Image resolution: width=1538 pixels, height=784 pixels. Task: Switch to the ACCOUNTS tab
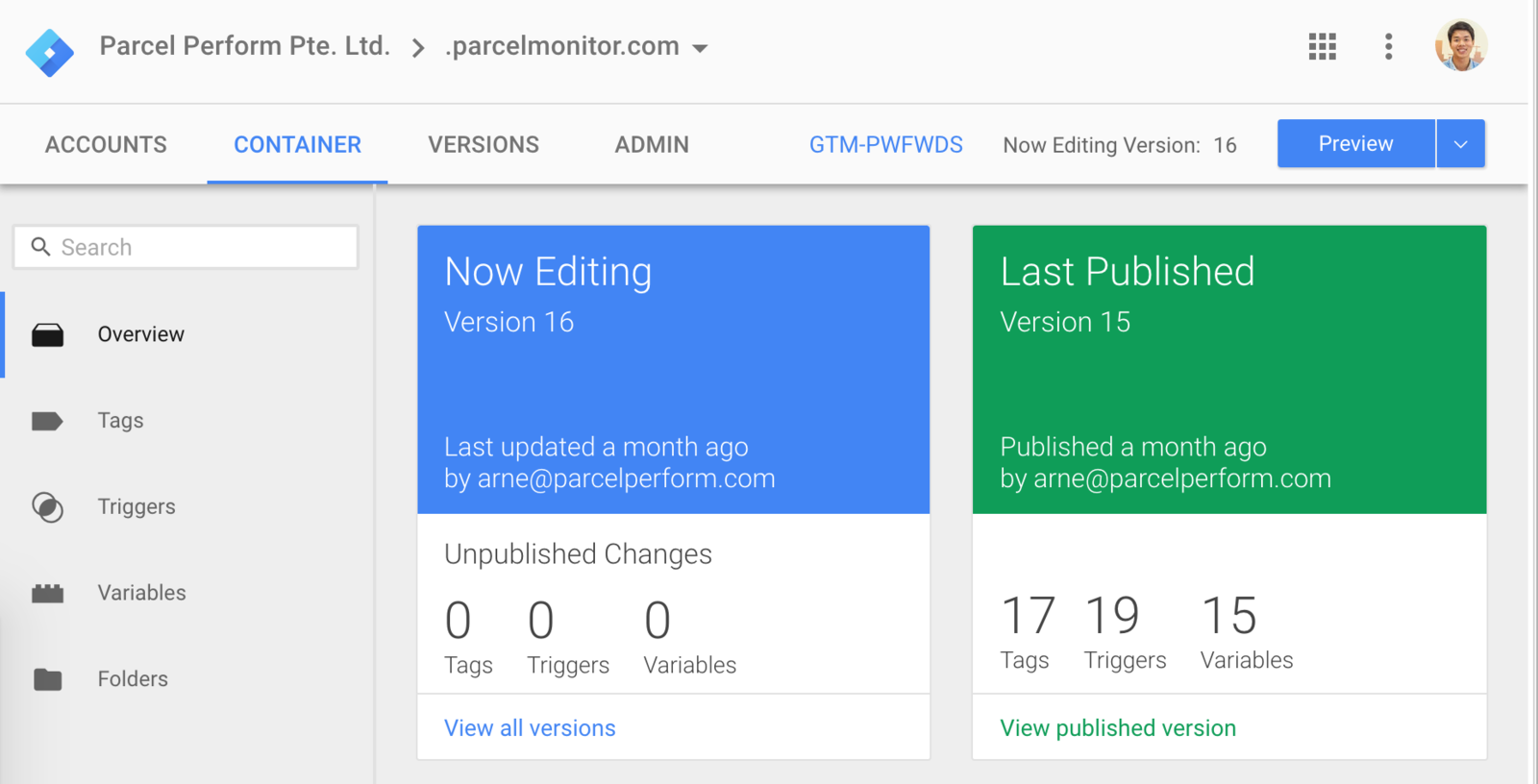pos(106,144)
